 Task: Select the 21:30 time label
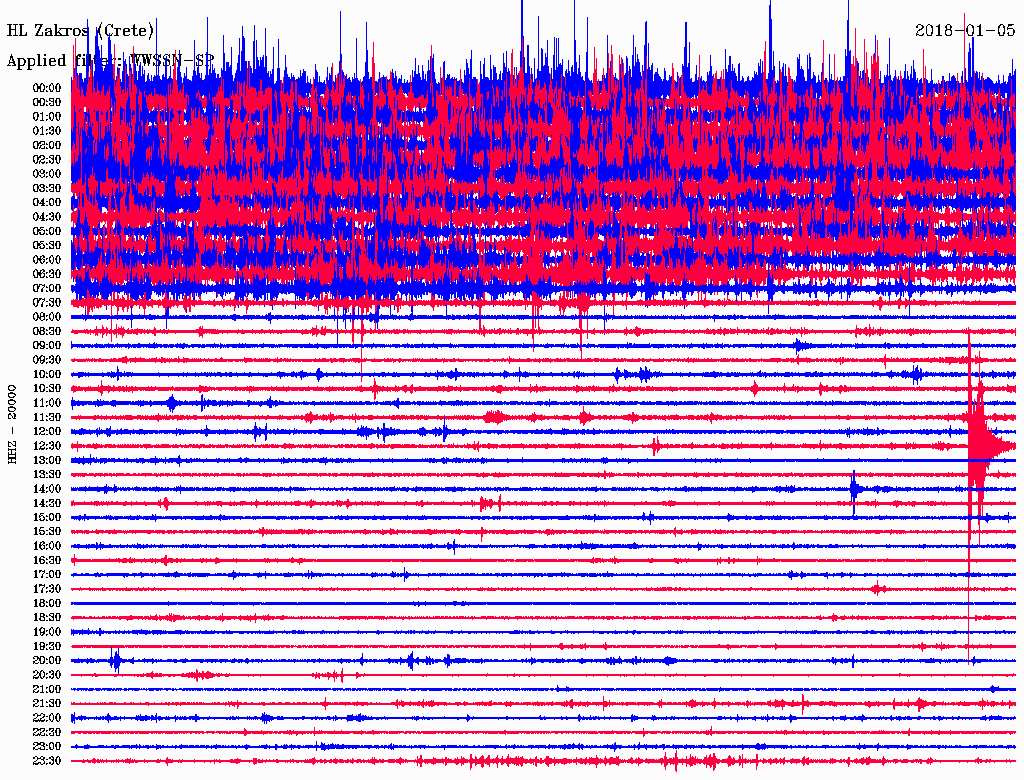click(x=47, y=704)
